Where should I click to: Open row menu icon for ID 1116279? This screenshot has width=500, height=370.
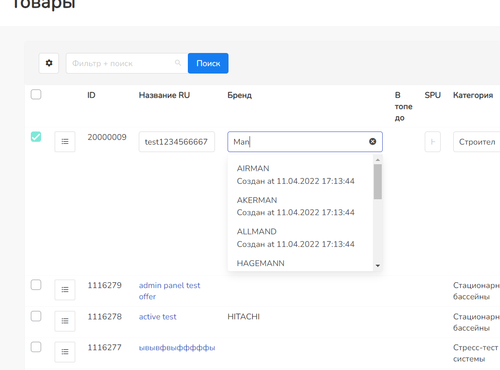click(x=65, y=290)
